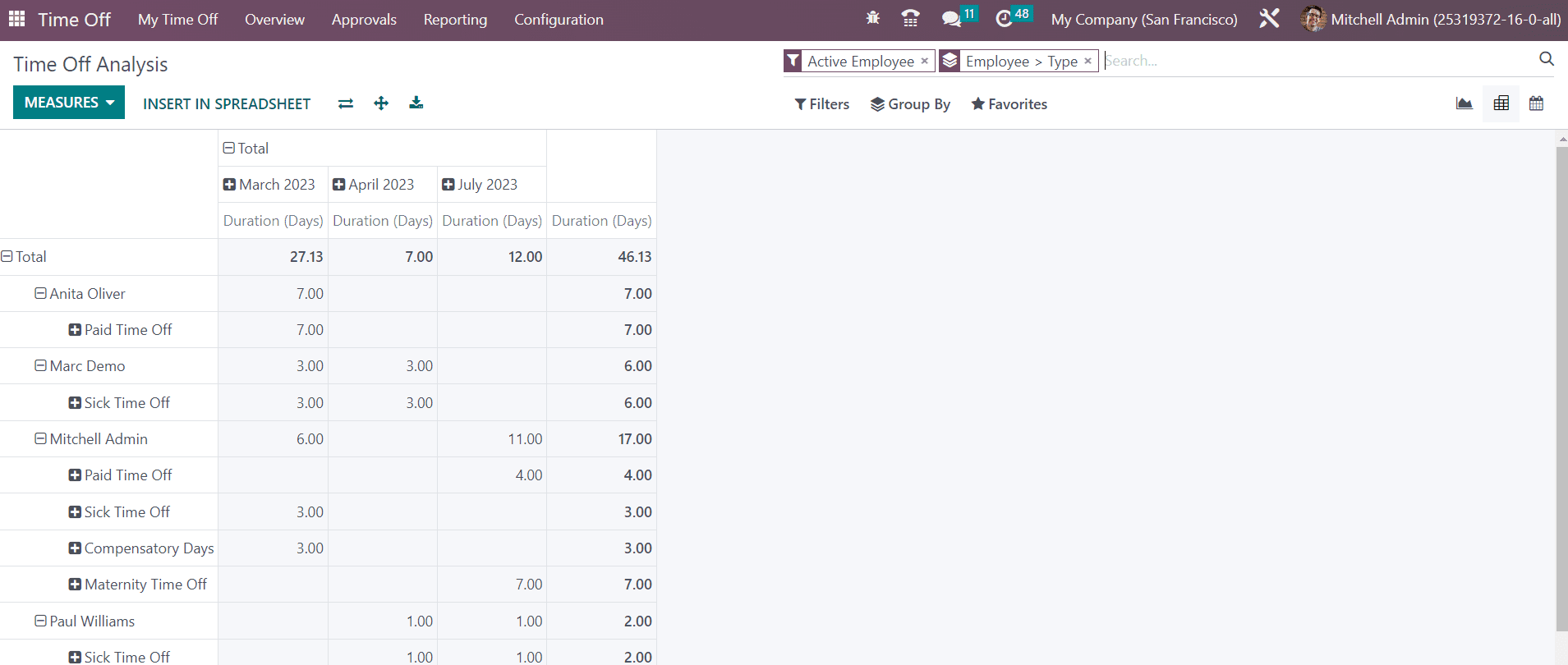Image resolution: width=1568 pixels, height=665 pixels.
Task: Expand Maternity Time Off row
Action: [x=75, y=585]
